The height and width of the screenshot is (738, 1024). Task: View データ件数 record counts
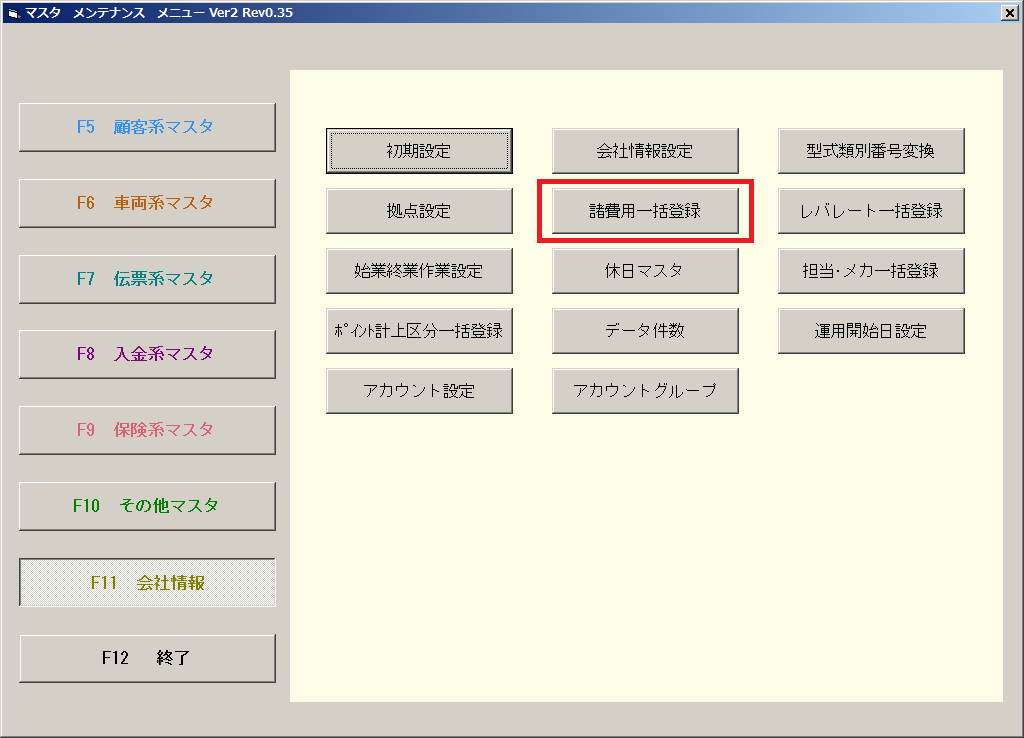coord(645,331)
